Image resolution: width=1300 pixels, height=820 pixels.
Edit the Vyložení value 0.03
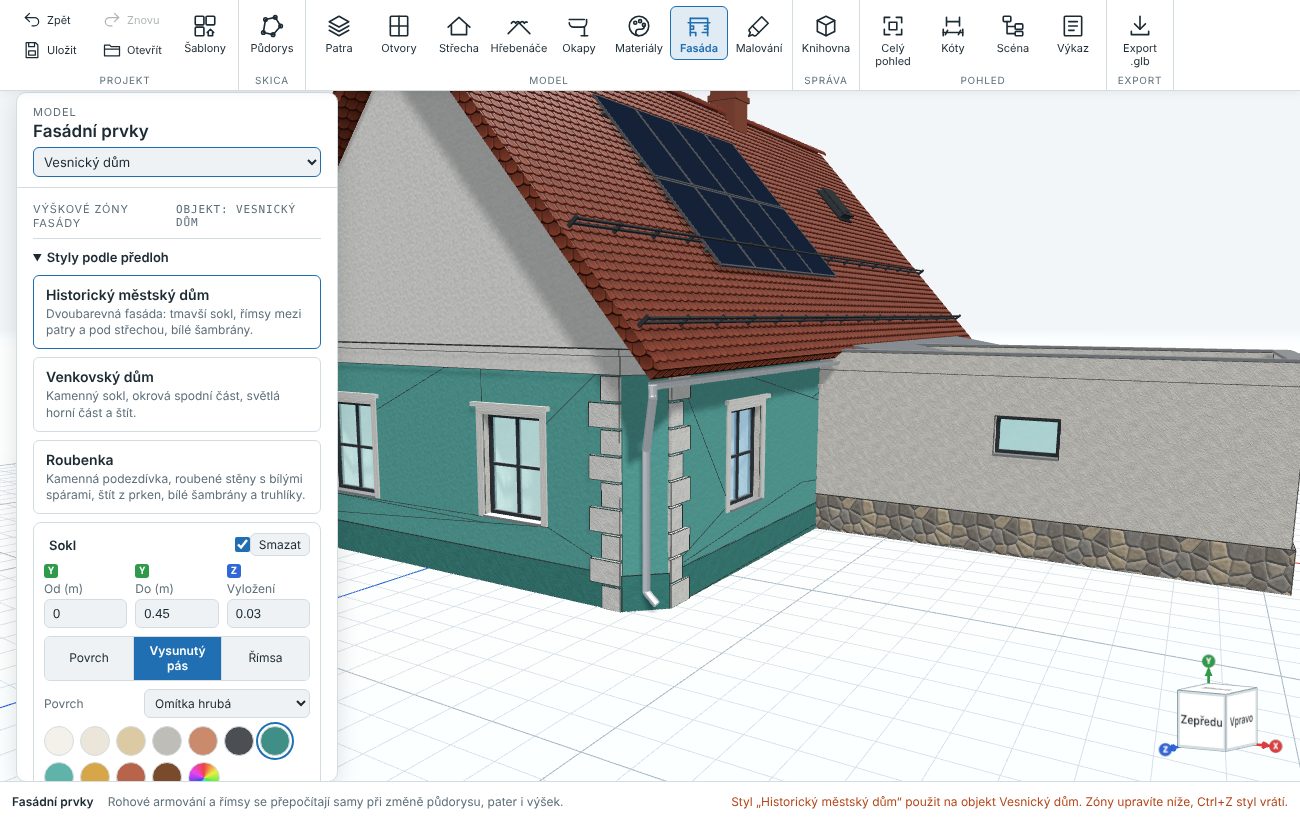click(269, 613)
